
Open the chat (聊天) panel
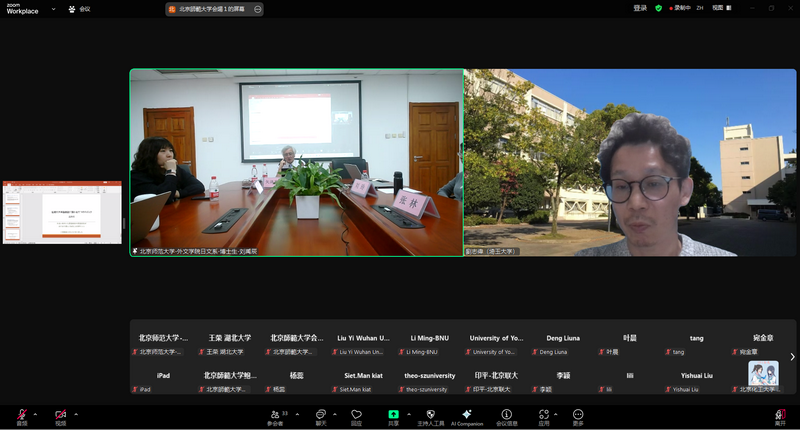point(321,415)
